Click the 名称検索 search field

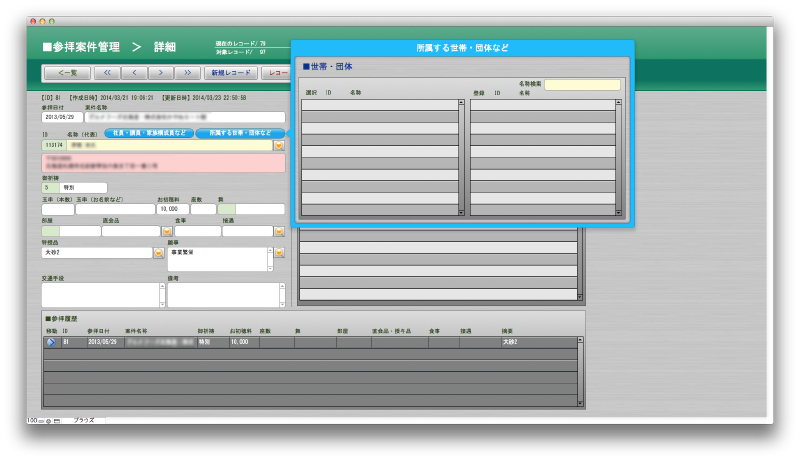pos(582,86)
